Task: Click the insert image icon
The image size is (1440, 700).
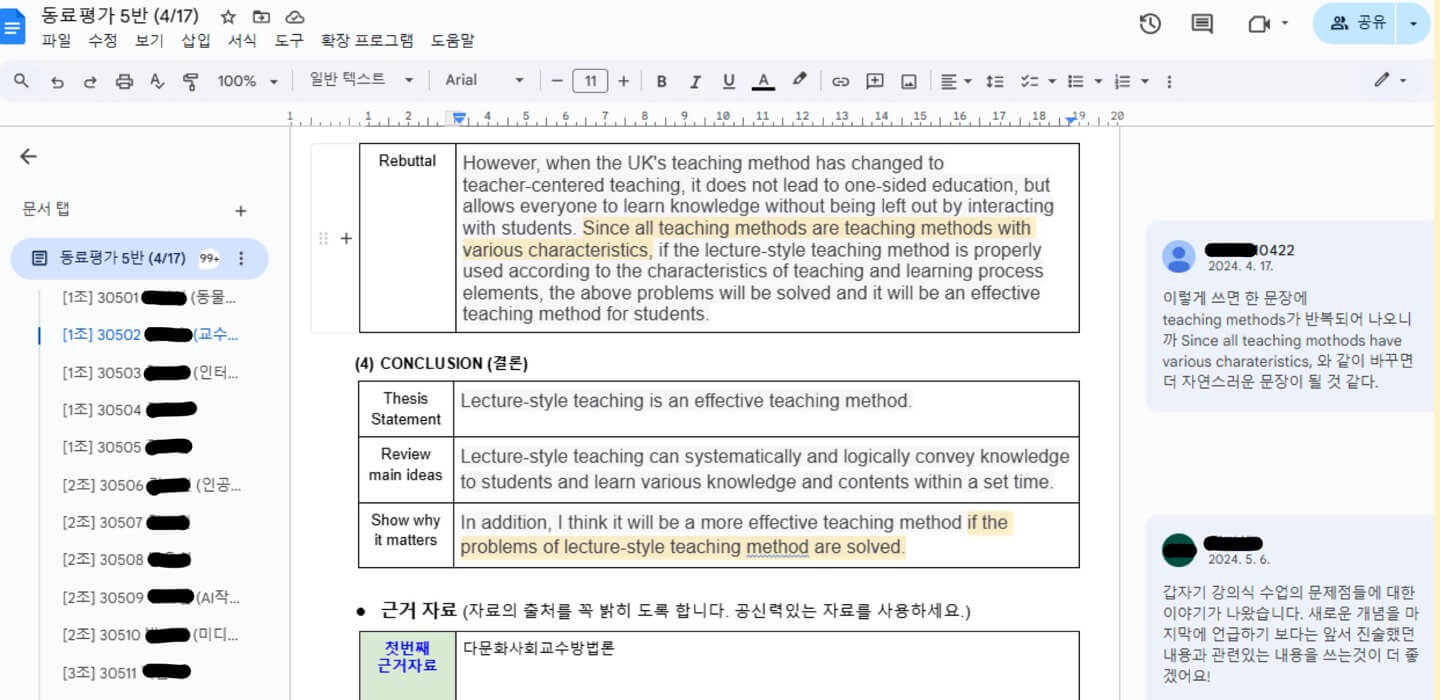Action: tap(908, 81)
